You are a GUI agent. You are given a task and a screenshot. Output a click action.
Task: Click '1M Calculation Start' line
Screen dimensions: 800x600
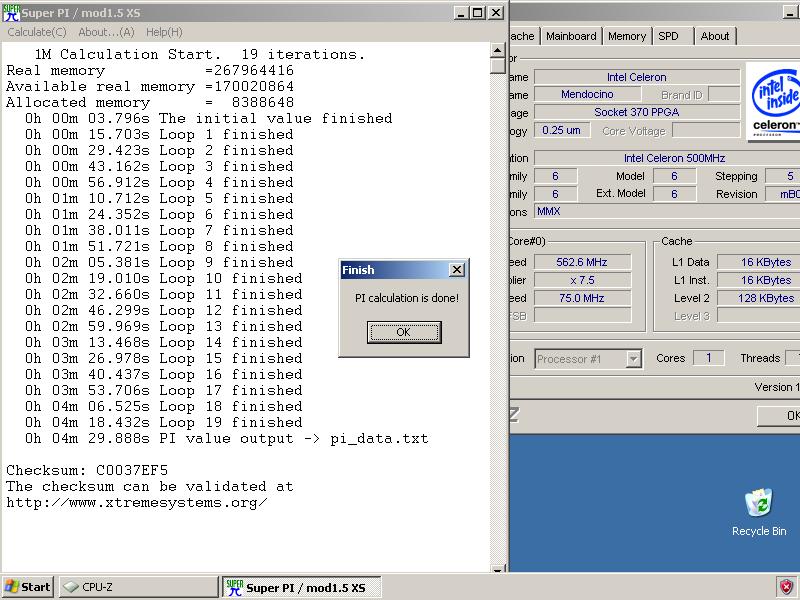(200, 54)
